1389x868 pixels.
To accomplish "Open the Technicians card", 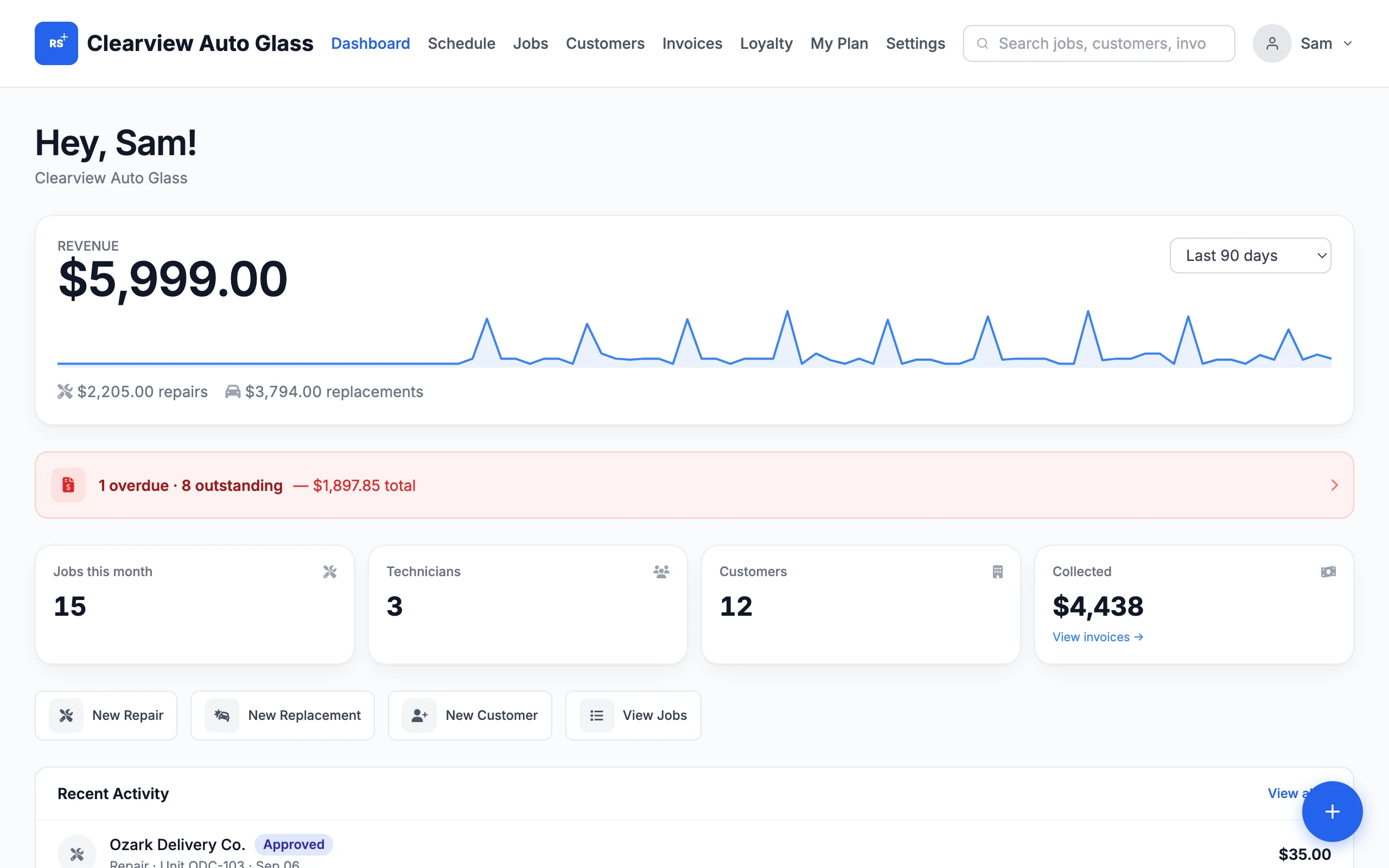I will pos(527,604).
